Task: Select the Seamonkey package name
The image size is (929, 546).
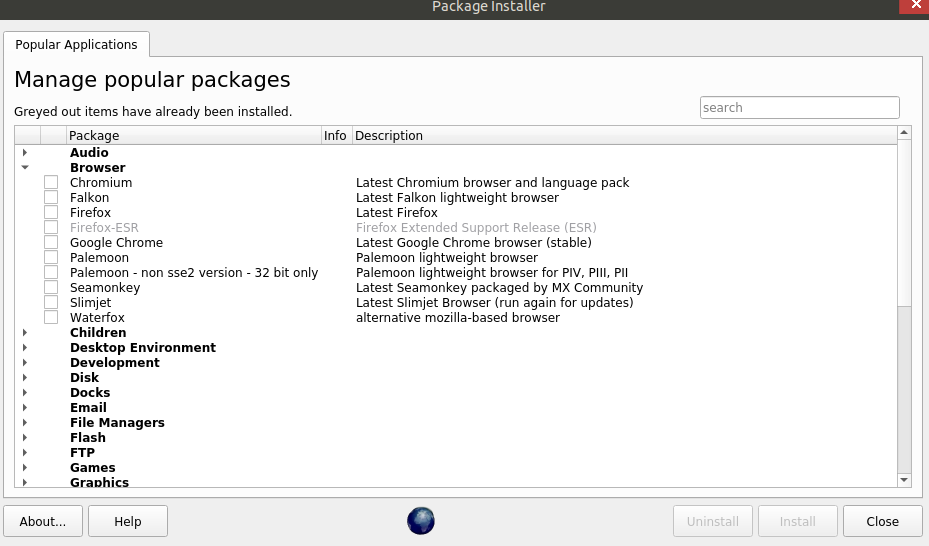Action: point(105,287)
